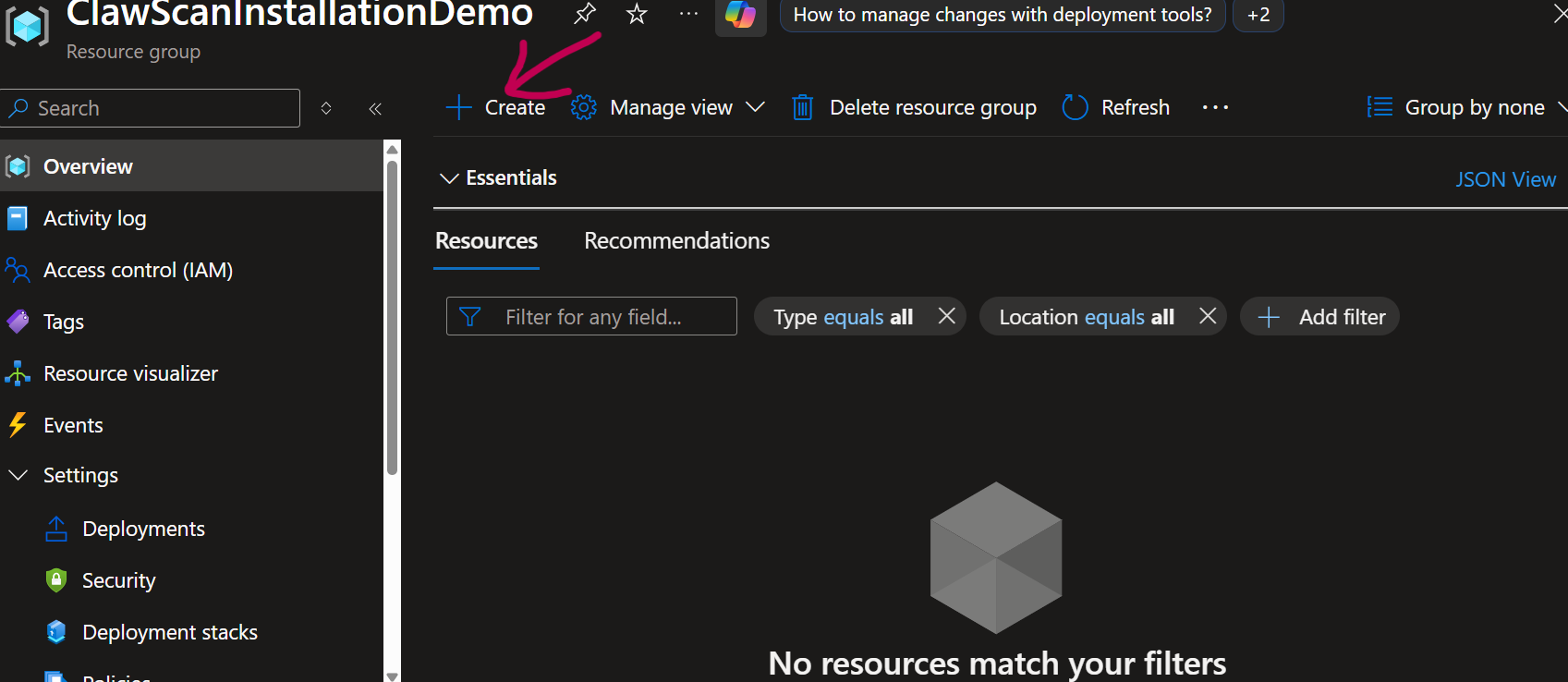Click the Create button label
Image resolution: width=1568 pixels, height=682 pixels.
(x=515, y=108)
